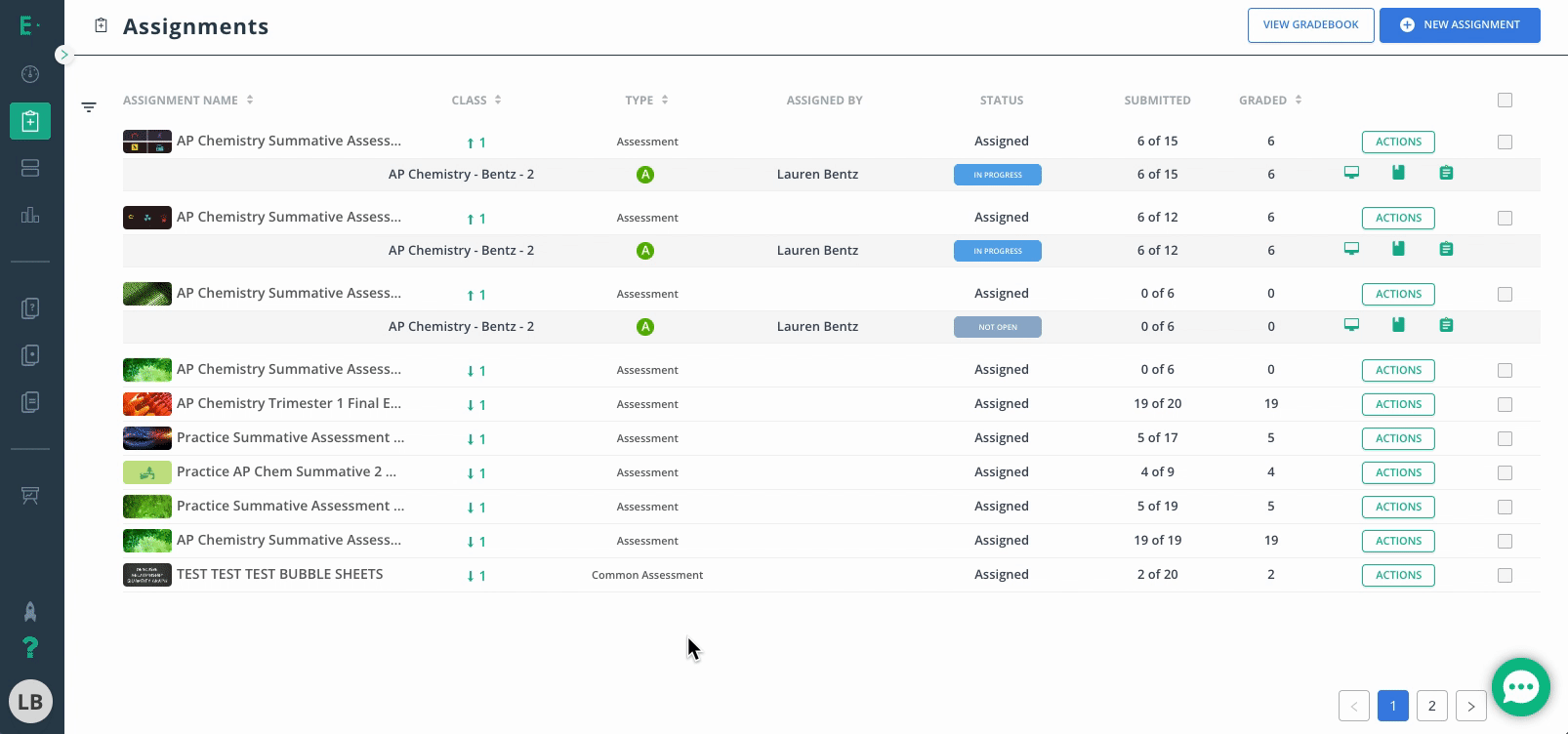Expand class list for Practice AP Chem Summative 2
This screenshot has height=734, width=1568.
point(475,473)
